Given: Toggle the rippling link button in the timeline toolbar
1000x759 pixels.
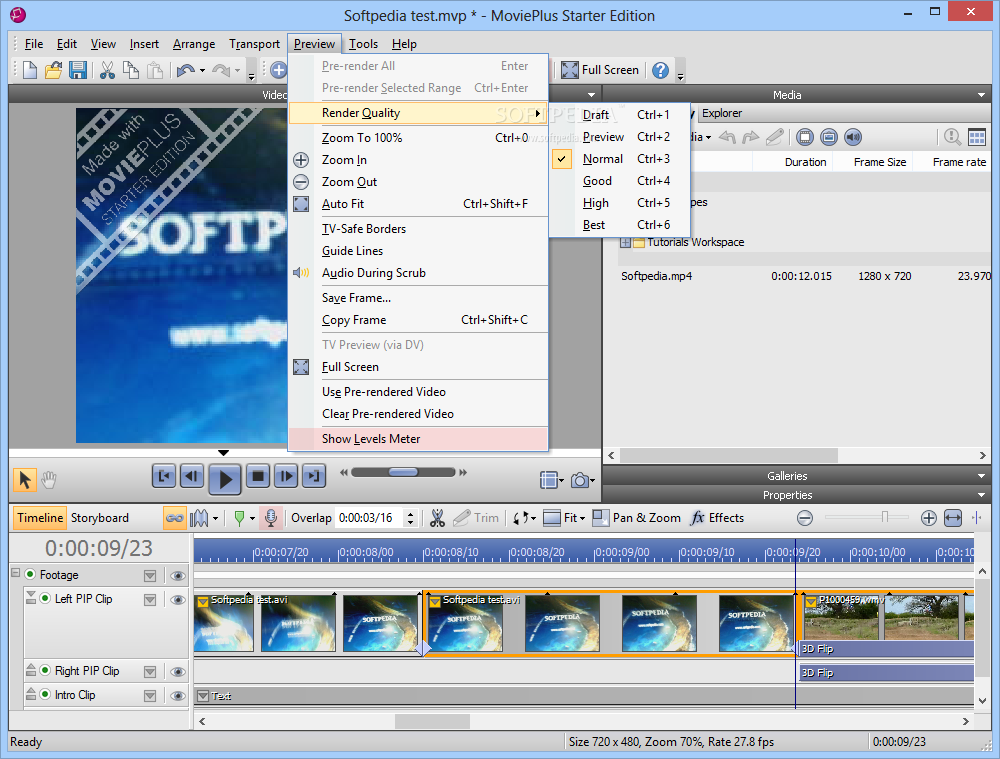Looking at the screenshot, I should click(x=174, y=518).
